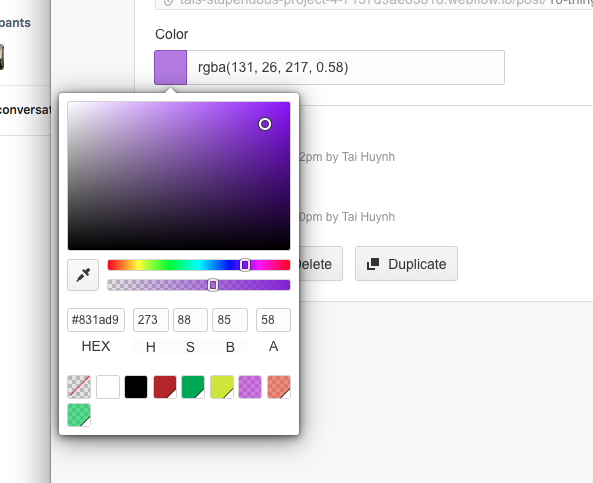Choose the translucent purple swatch
Image resolution: width=593 pixels, height=483 pixels.
[x=250, y=387]
